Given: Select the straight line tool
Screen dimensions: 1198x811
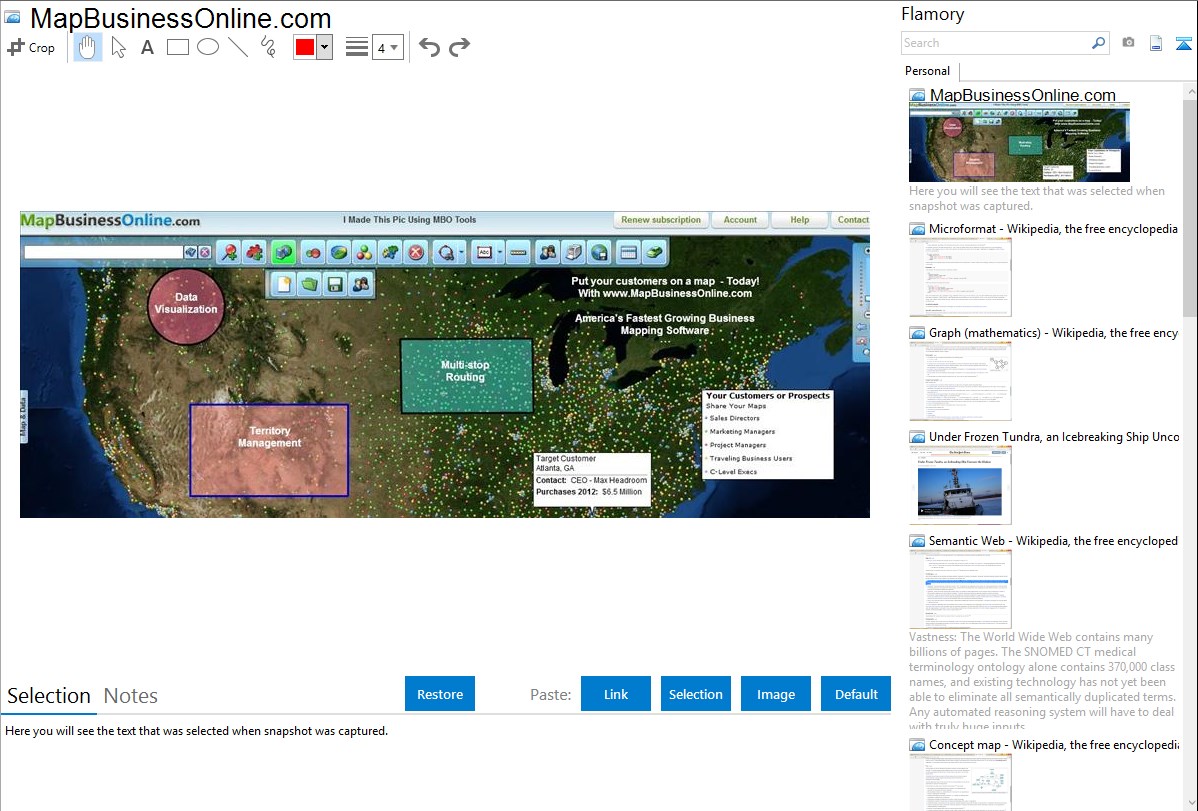Looking at the screenshot, I should click(x=238, y=47).
